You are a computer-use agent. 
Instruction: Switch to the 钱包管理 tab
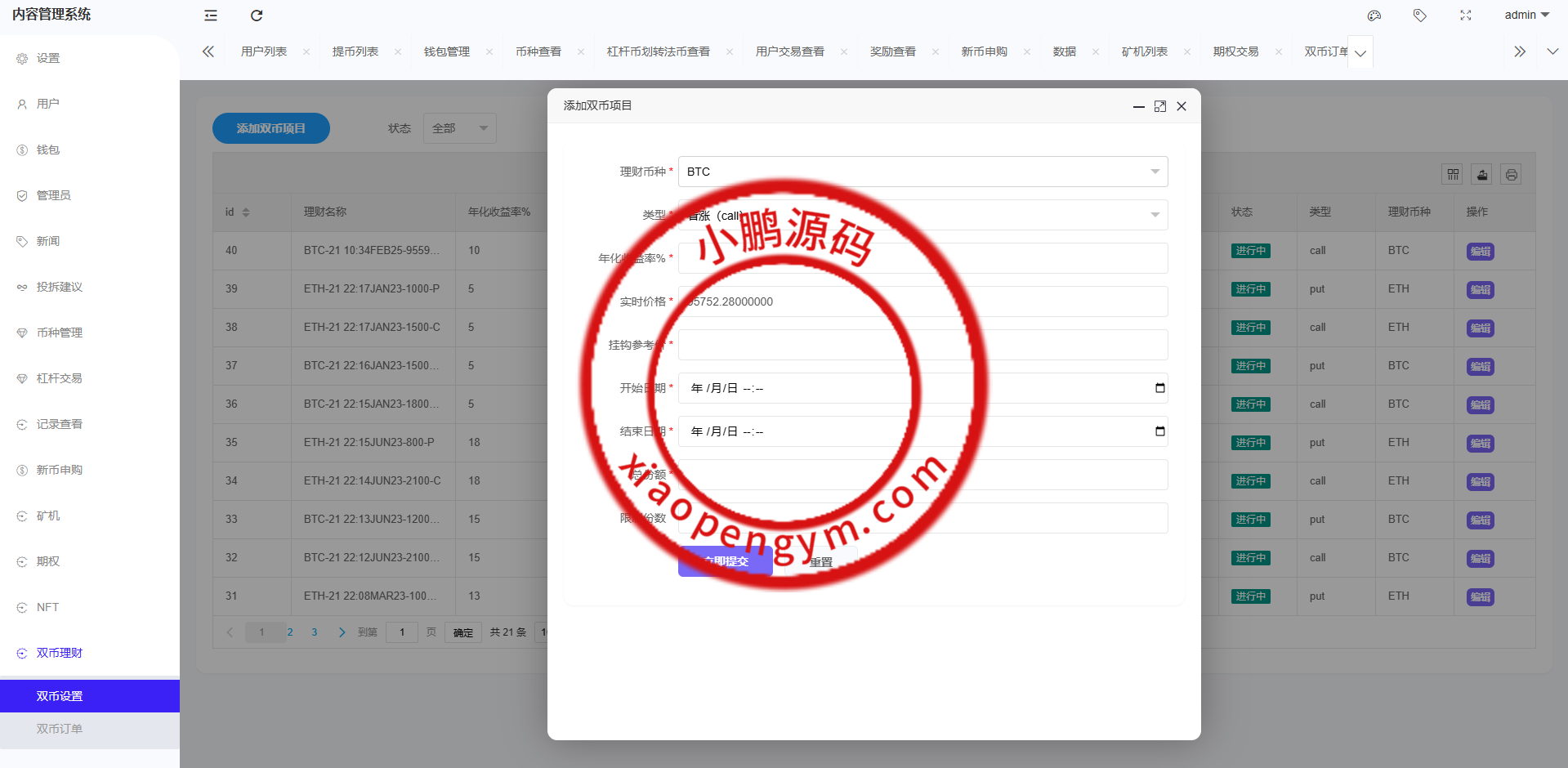click(x=447, y=51)
